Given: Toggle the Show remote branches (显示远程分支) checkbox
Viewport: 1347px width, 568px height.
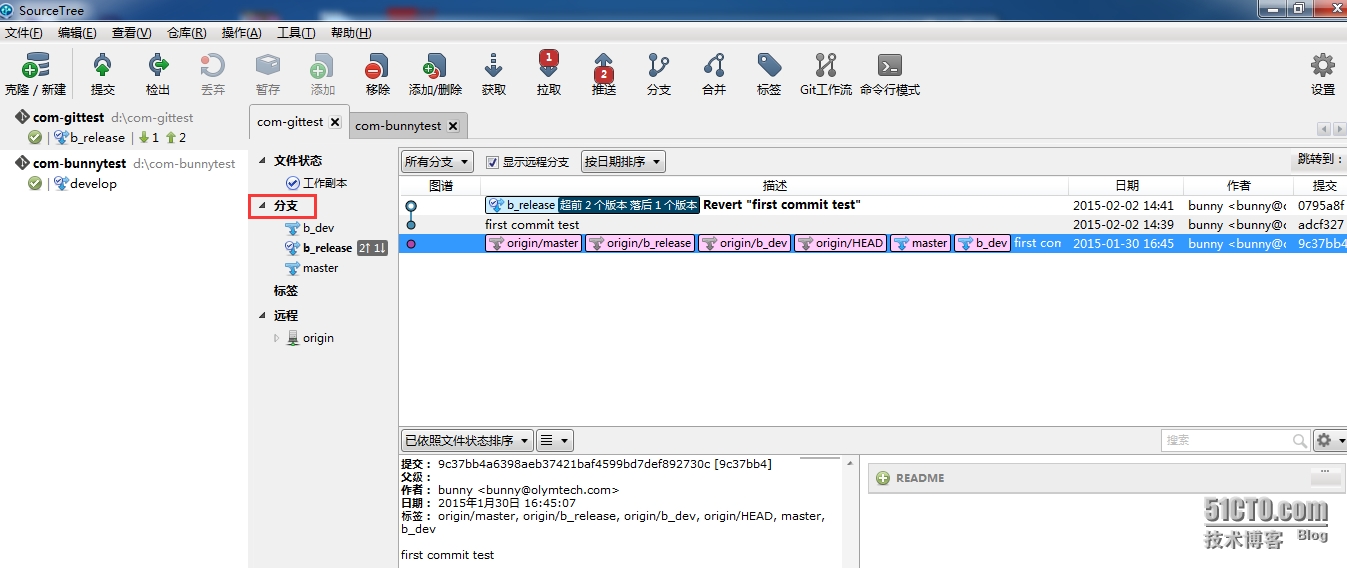Looking at the screenshot, I should (492, 162).
